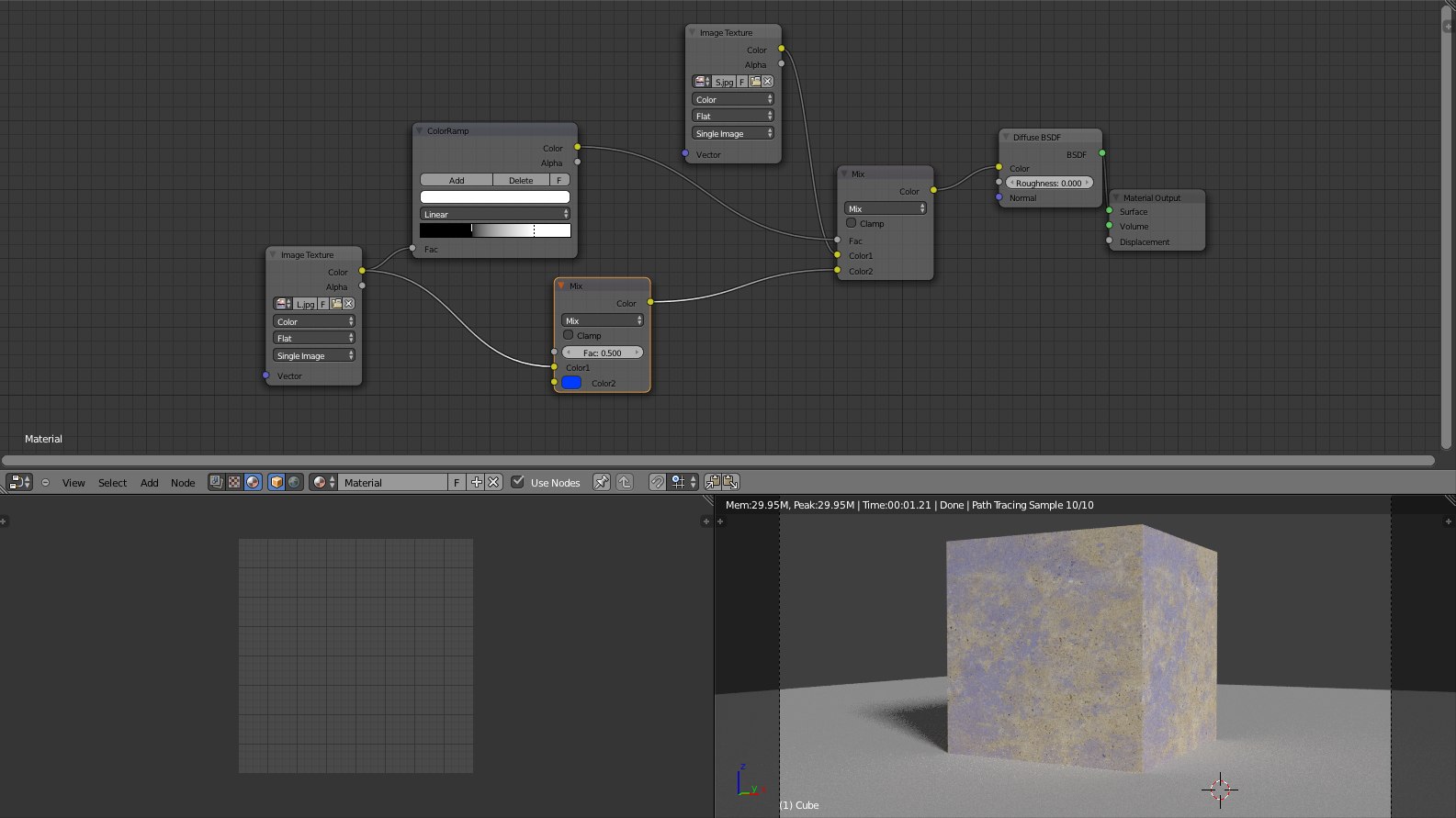
Task: Open the View menu
Action: (x=73, y=483)
